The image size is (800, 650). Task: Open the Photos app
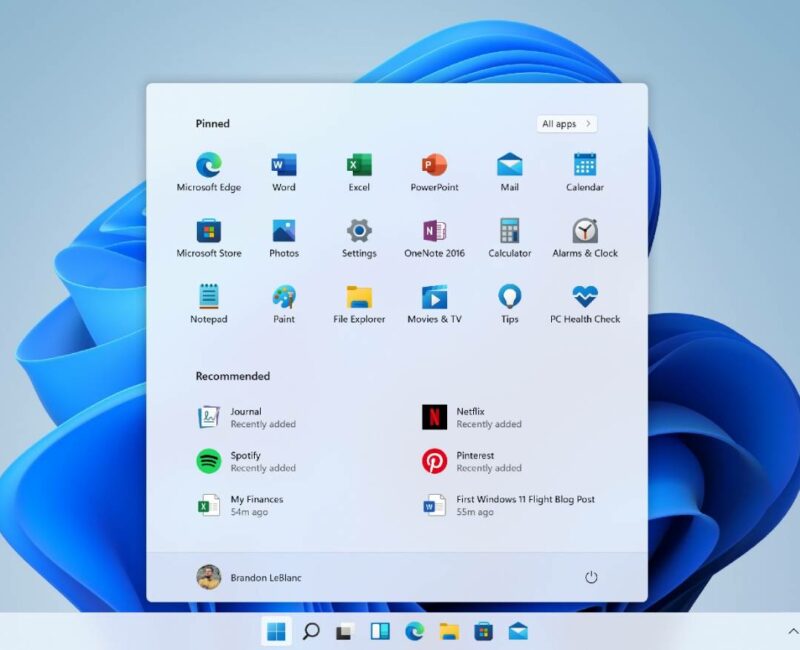point(284,238)
